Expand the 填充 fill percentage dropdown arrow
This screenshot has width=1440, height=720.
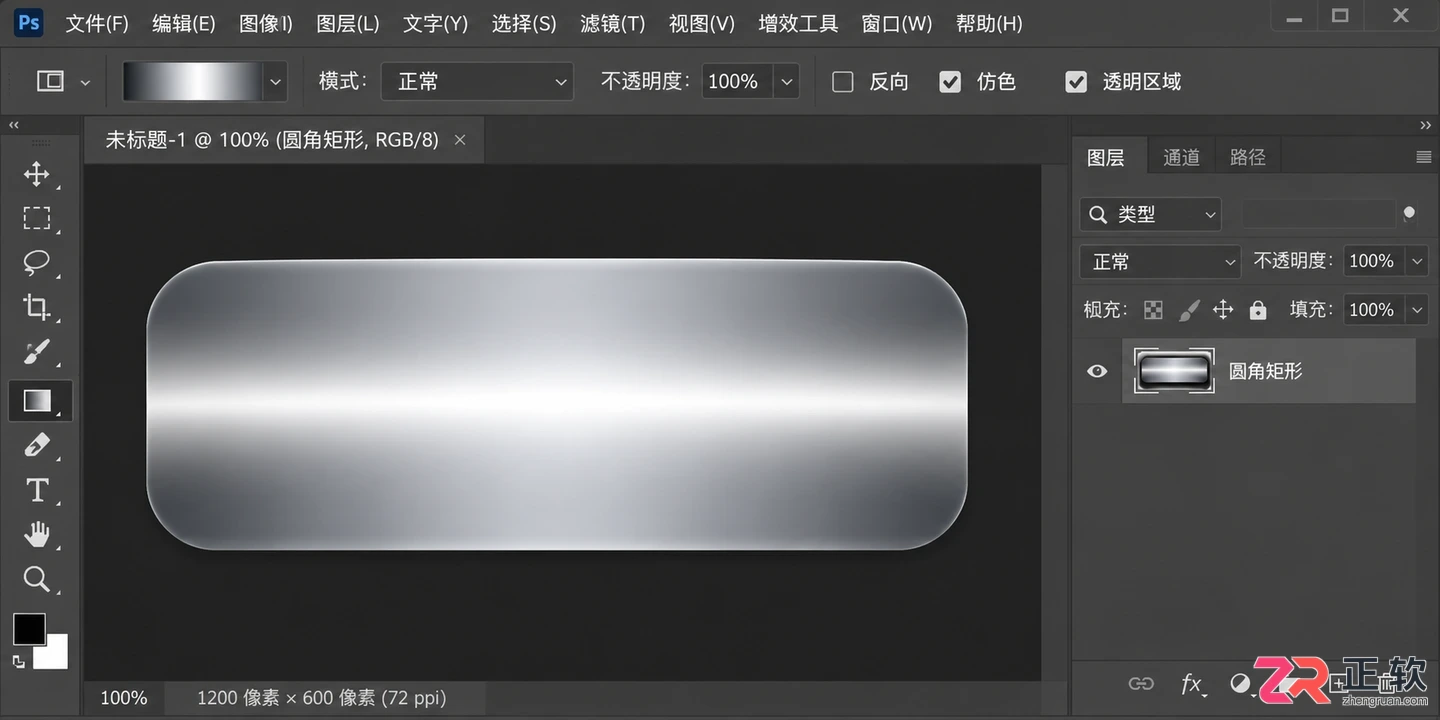tap(1417, 310)
